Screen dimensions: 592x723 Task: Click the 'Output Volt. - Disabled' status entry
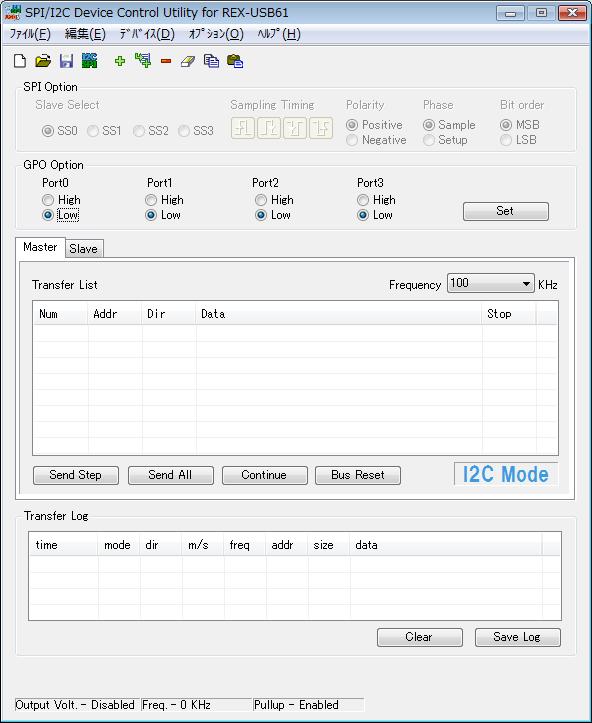75,705
